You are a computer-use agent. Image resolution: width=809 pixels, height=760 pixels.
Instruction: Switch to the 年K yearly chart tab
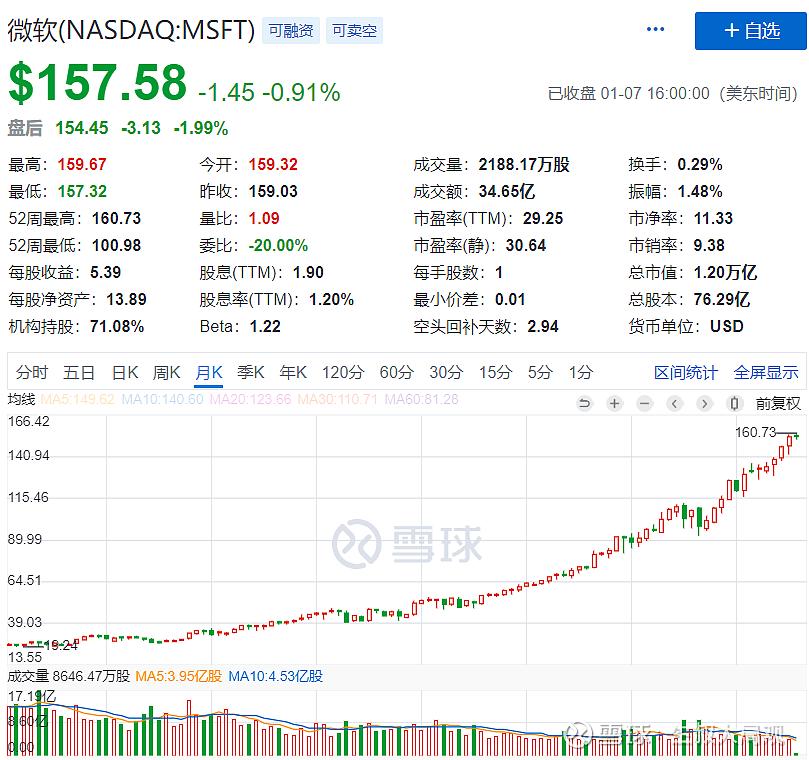293,373
